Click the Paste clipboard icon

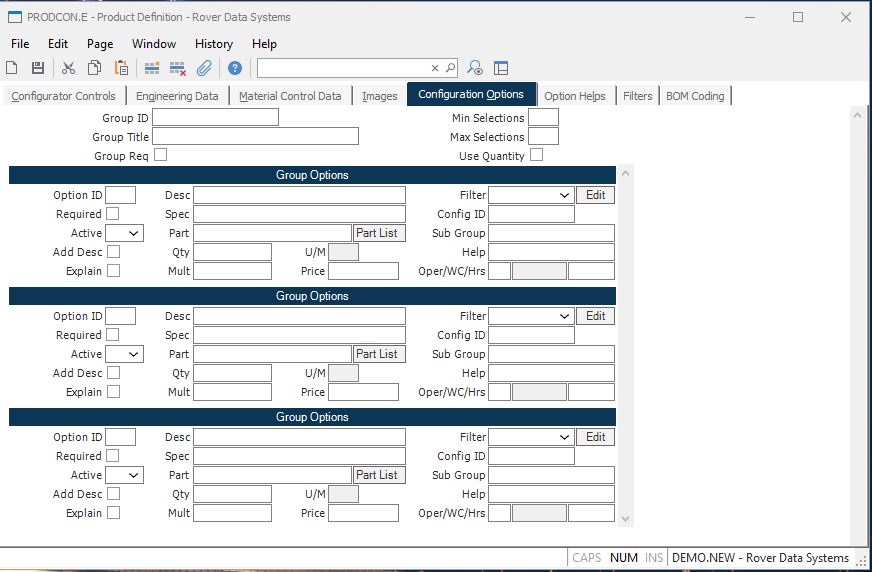tap(121, 68)
